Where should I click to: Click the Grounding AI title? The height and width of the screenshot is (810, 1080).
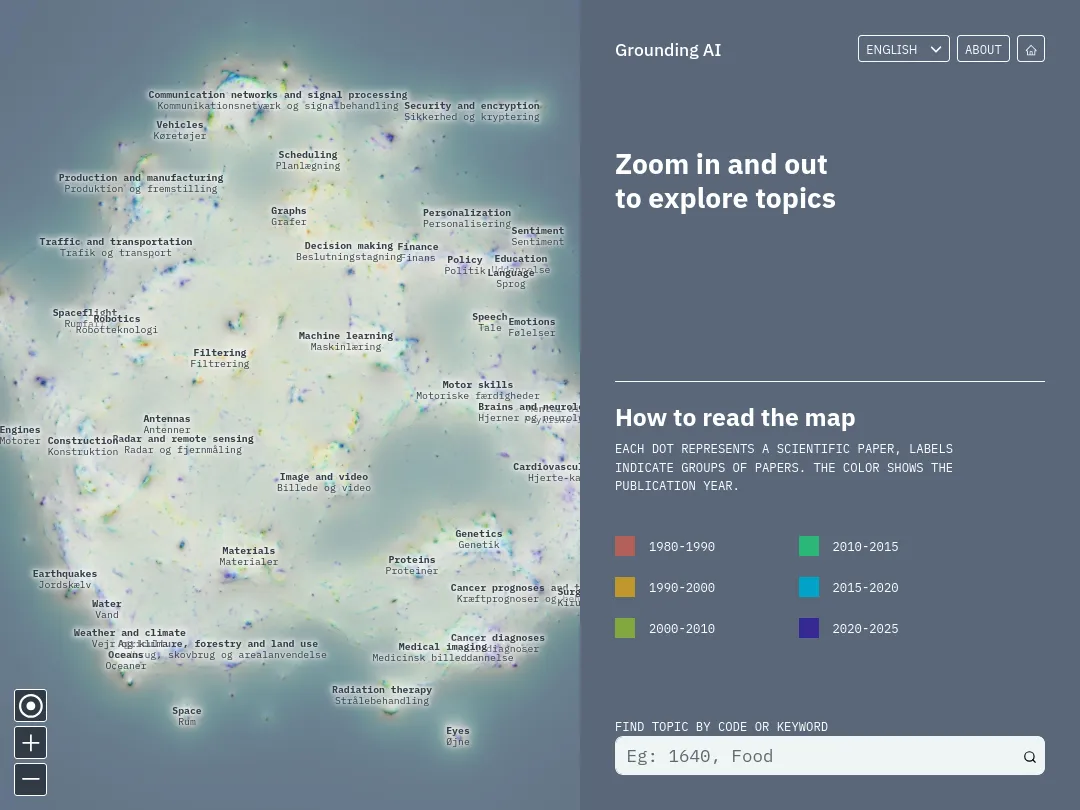pos(667,50)
